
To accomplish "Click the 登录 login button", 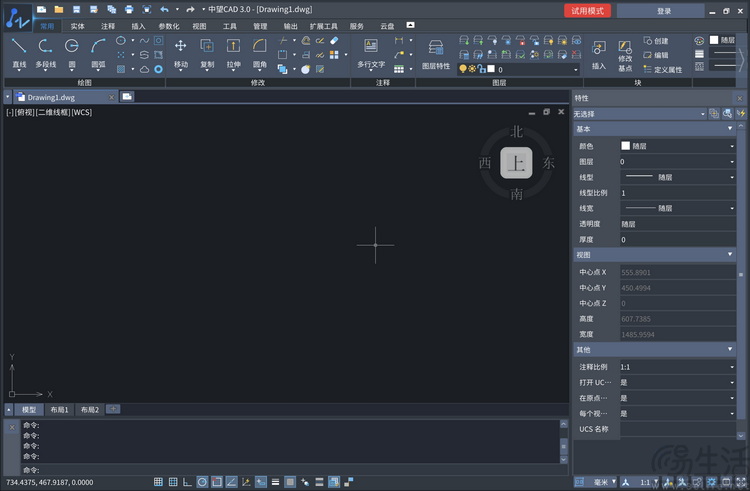I will pyautogui.click(x=664, y=10).
